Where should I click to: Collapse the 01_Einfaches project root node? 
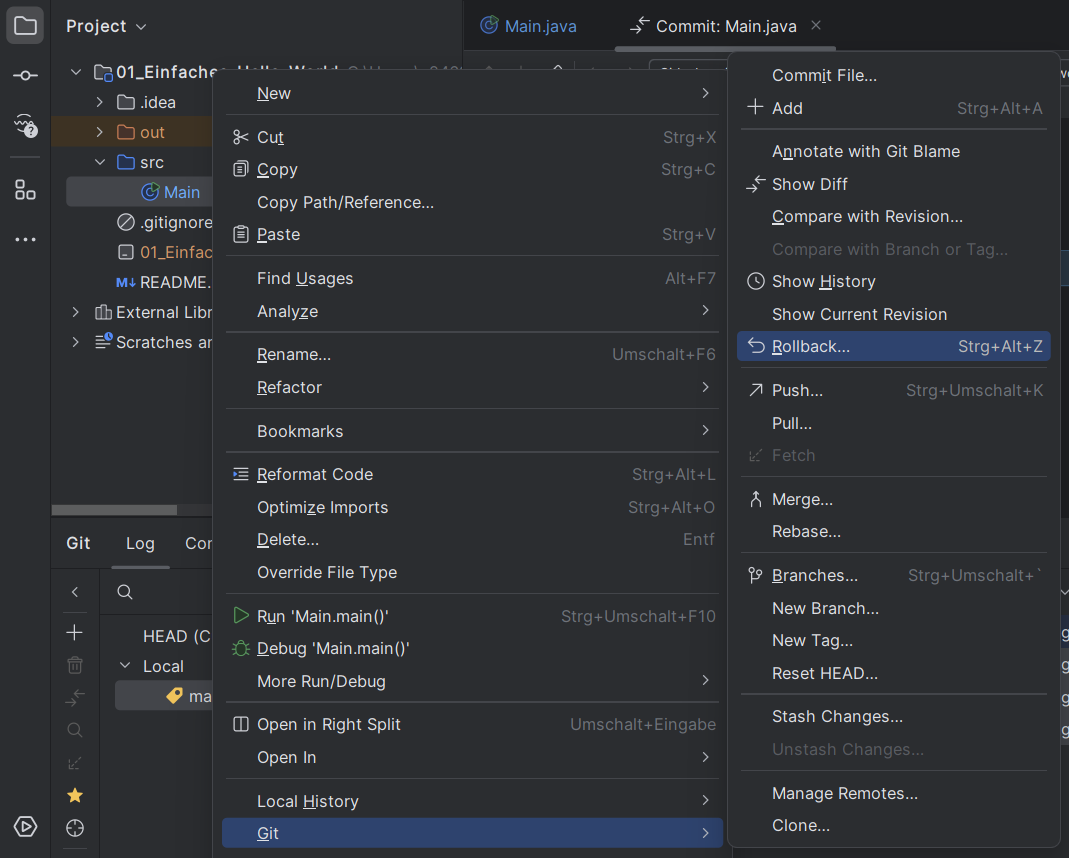point(76,72)
